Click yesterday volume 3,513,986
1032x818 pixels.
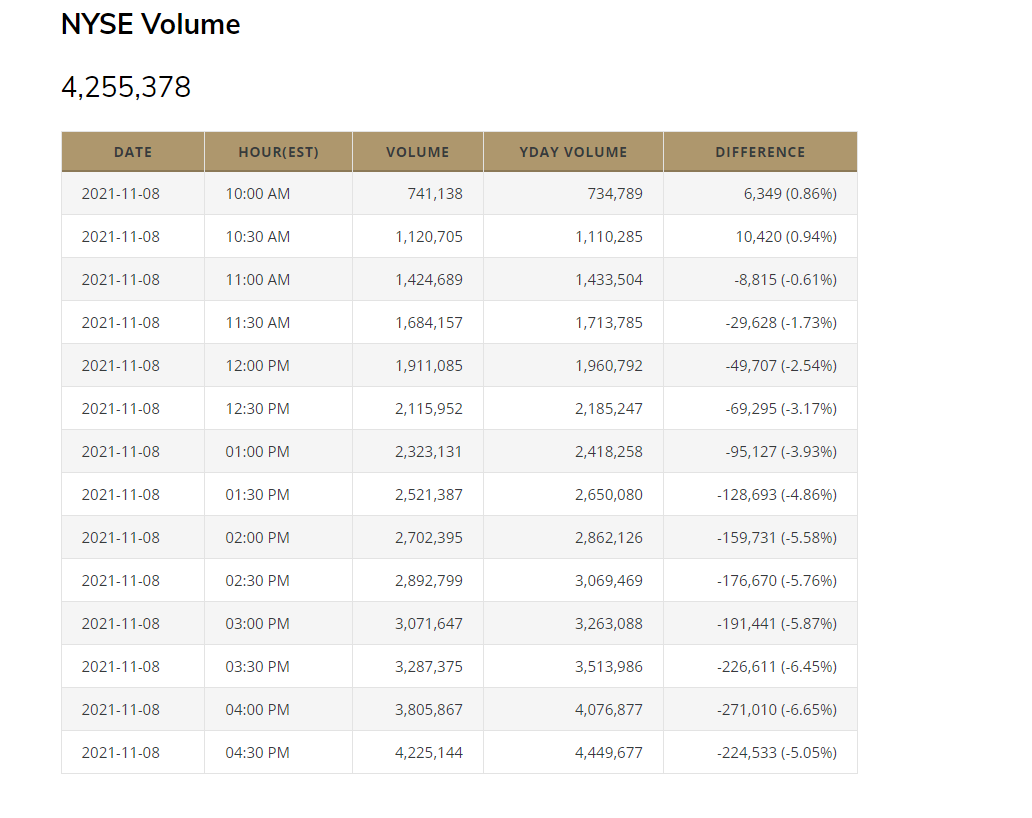[x=609, y=667]
